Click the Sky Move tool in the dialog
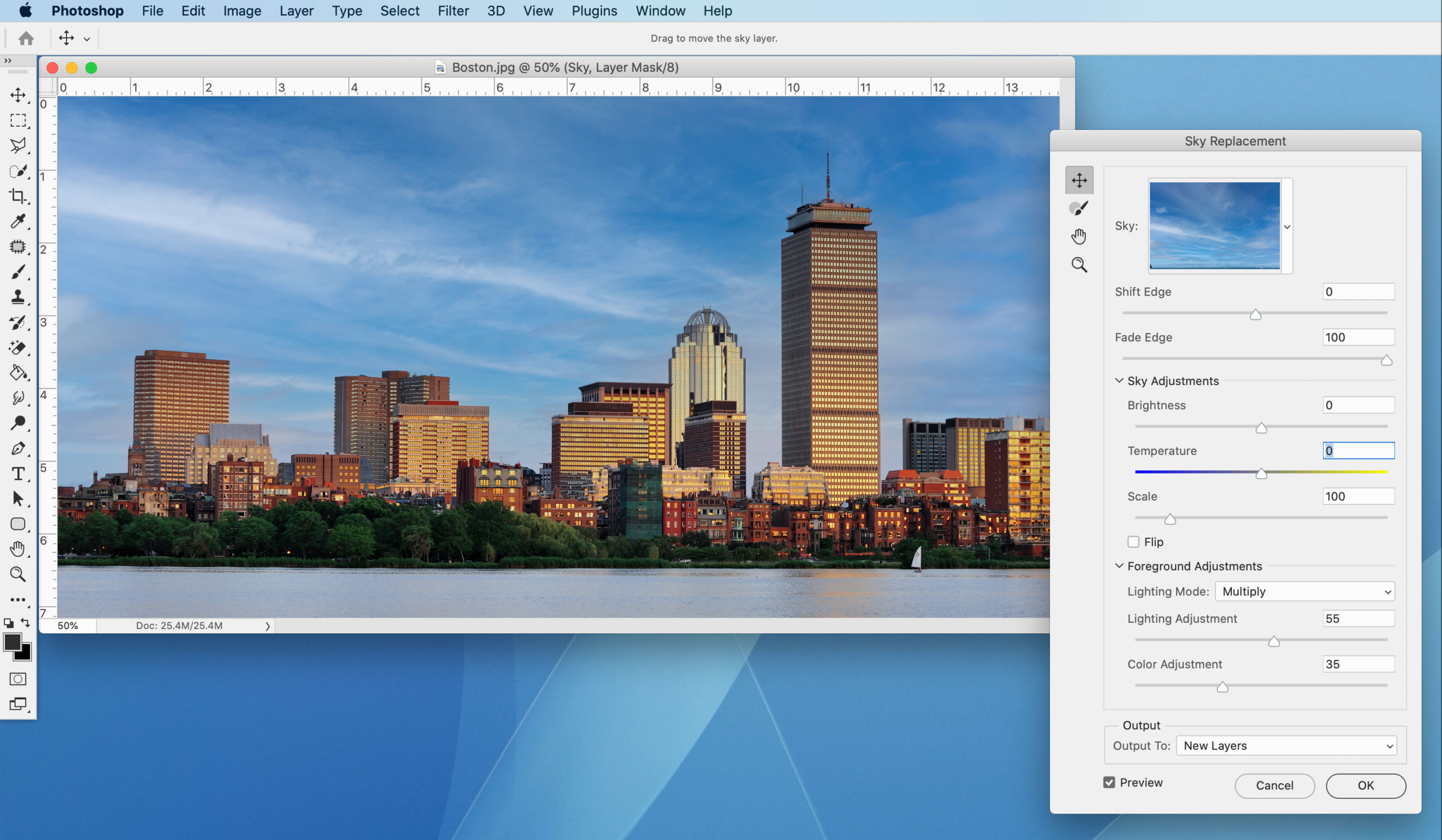 [1079, 180]
